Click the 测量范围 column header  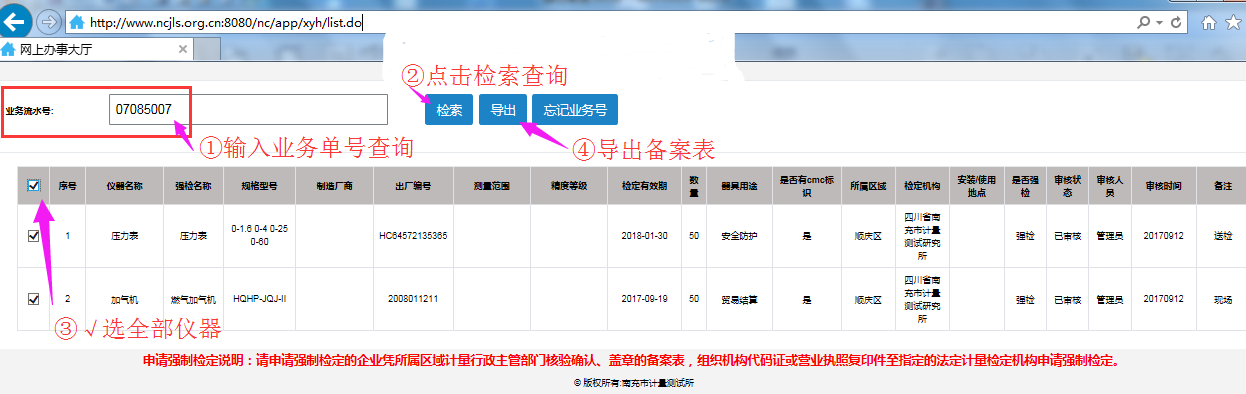[x=491, y=186]
